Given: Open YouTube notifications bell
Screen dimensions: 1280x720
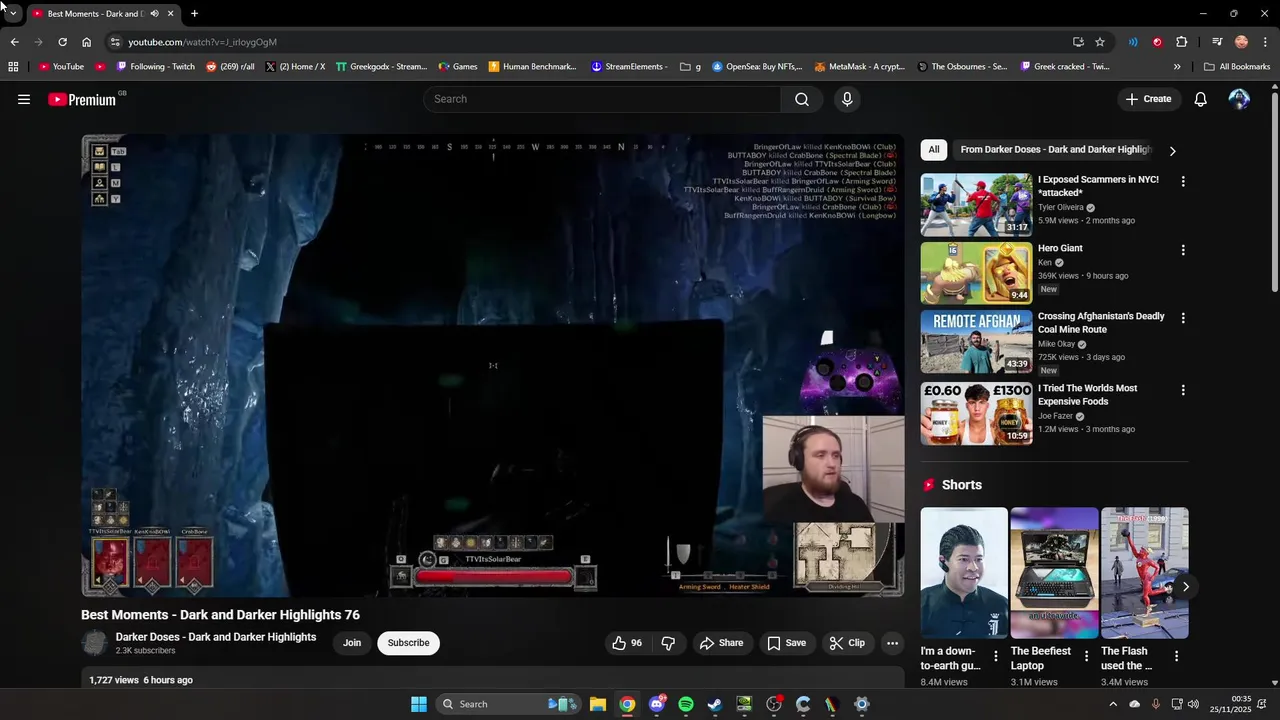Looking at the screenshot, I should point(1201,99).
